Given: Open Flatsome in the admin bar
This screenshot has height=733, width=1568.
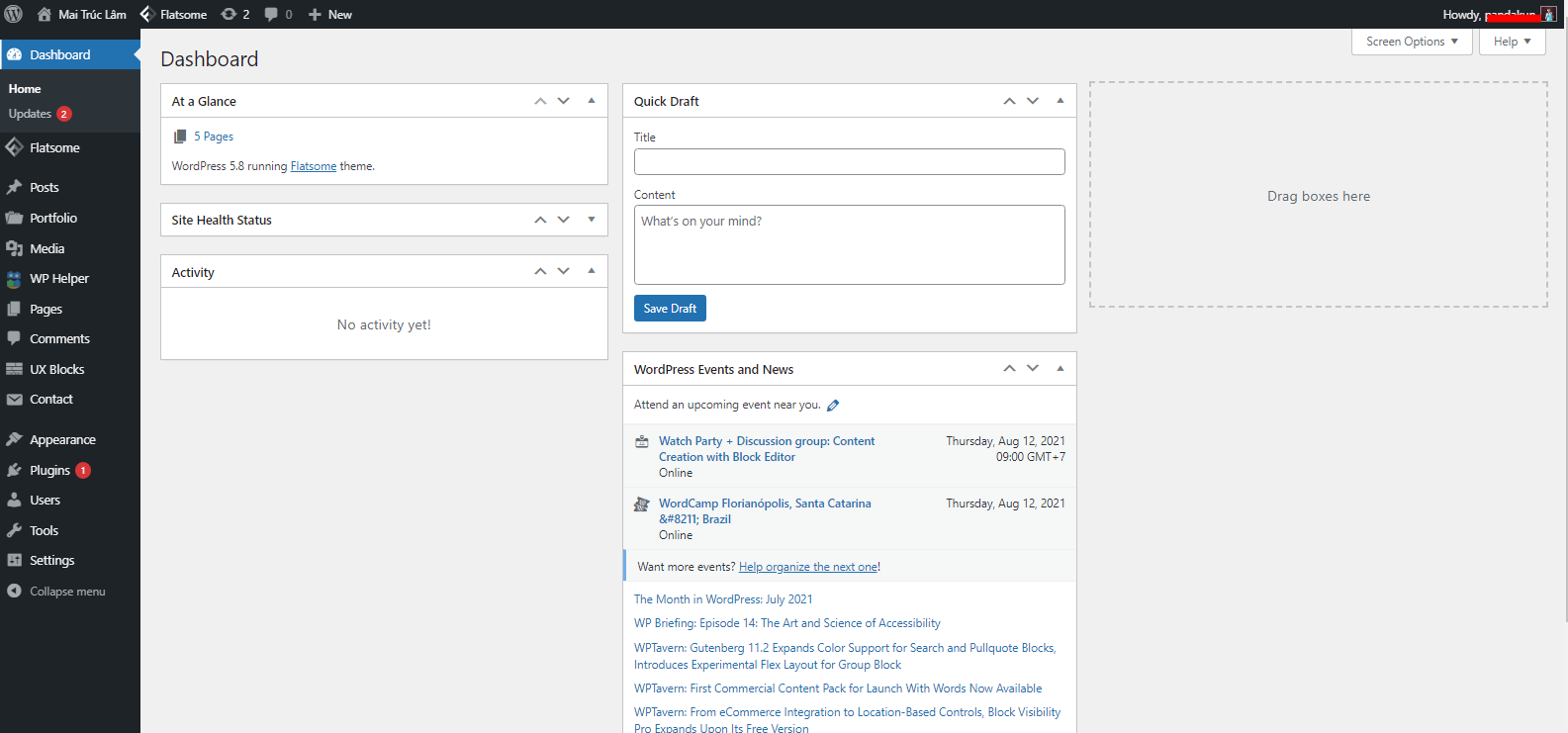Looking at the screenshot, I should click(173, 14).
